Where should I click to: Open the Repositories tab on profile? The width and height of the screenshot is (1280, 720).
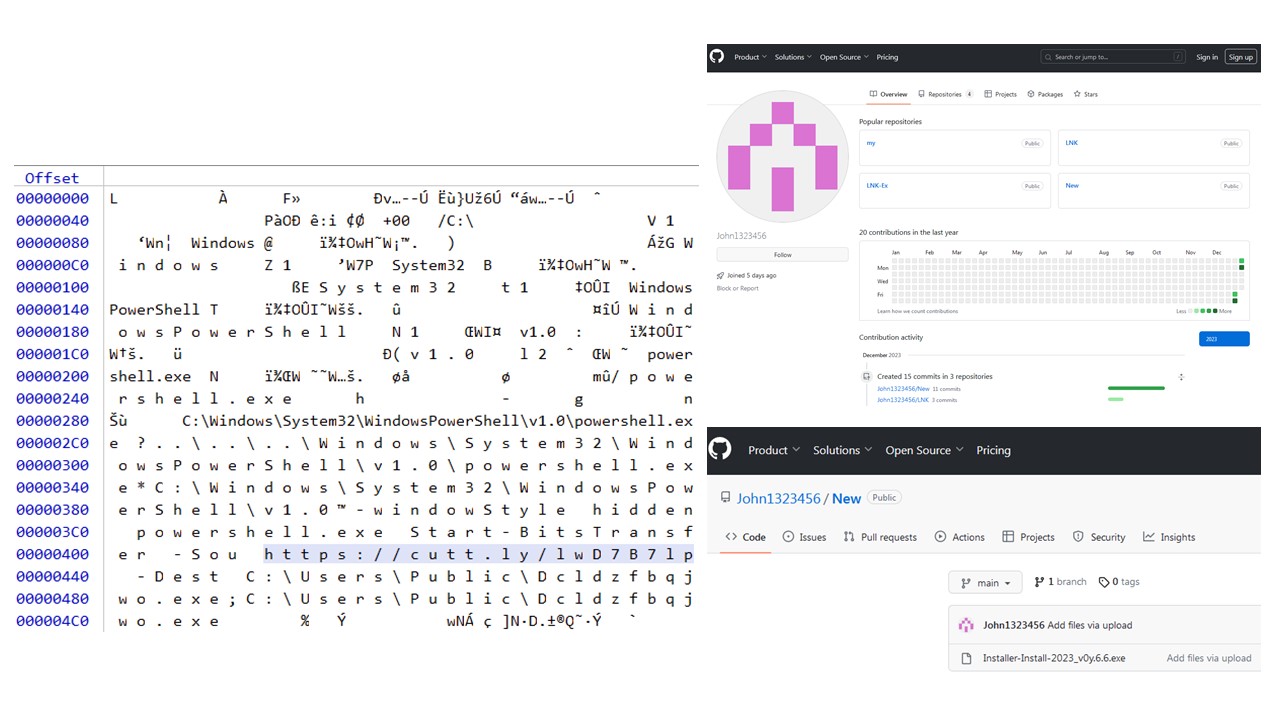(x=945, y=94)
